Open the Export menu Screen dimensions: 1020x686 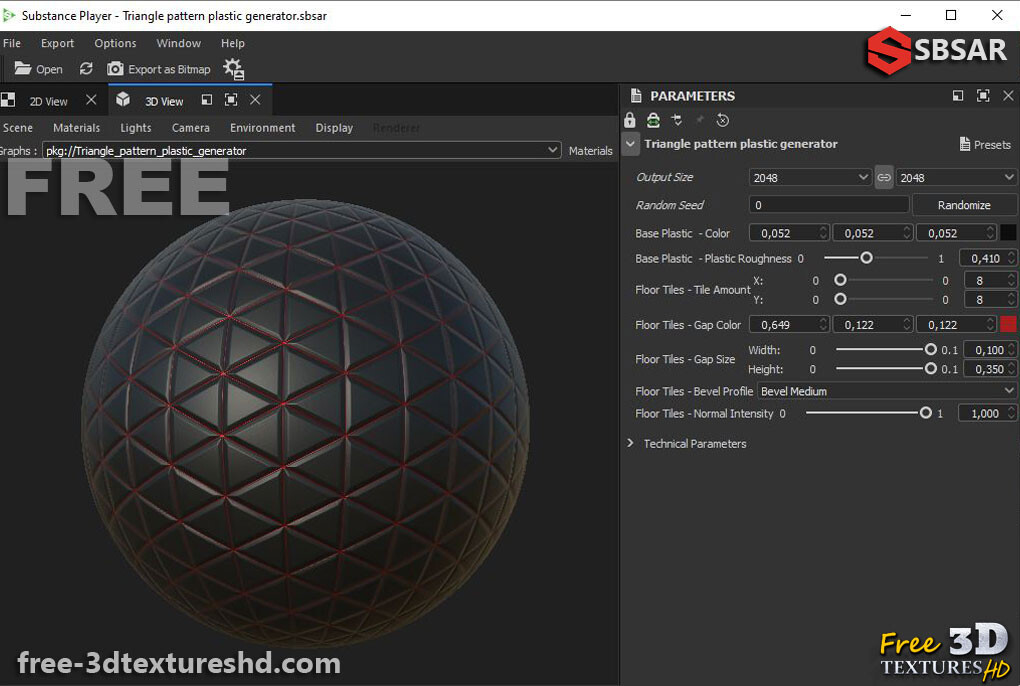[x=57, y=43]
